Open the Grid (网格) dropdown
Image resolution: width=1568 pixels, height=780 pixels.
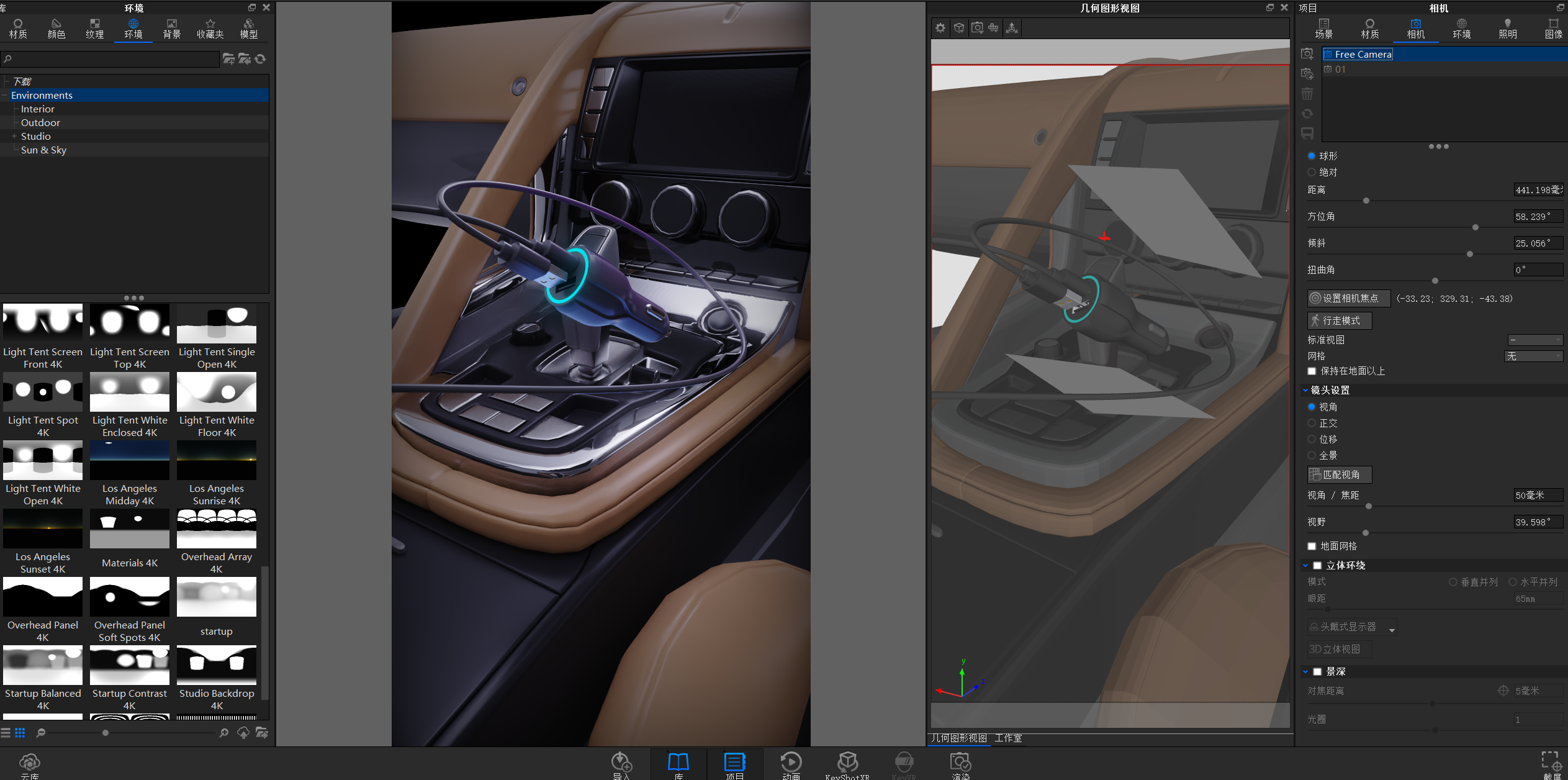pos(1533,356)
